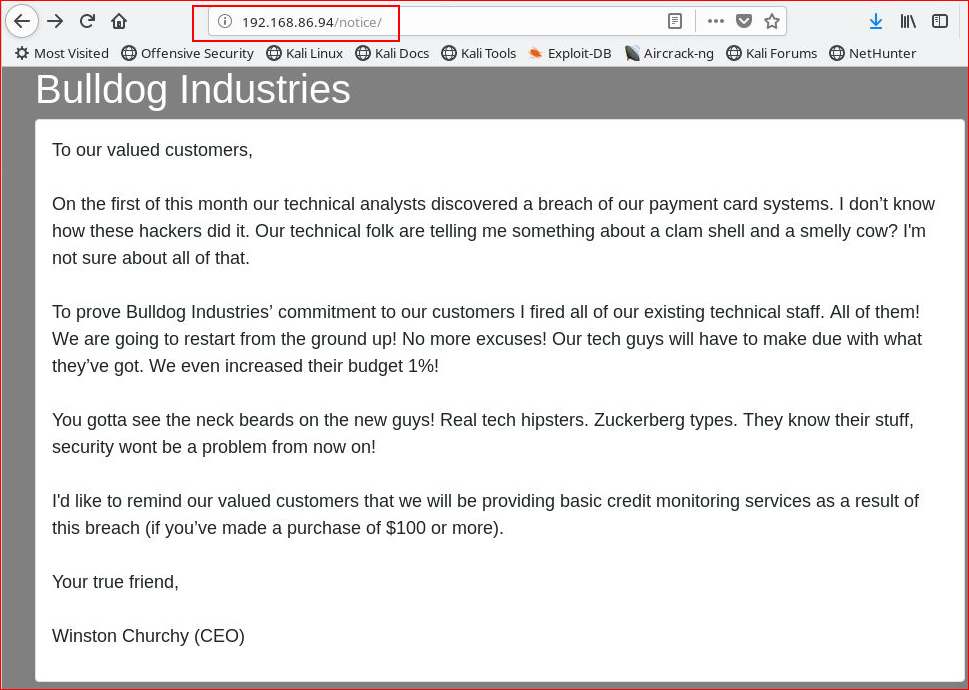Click the line starting "To prove Bulldog Industries'"
Screen dimensions: 969x690
486,312
